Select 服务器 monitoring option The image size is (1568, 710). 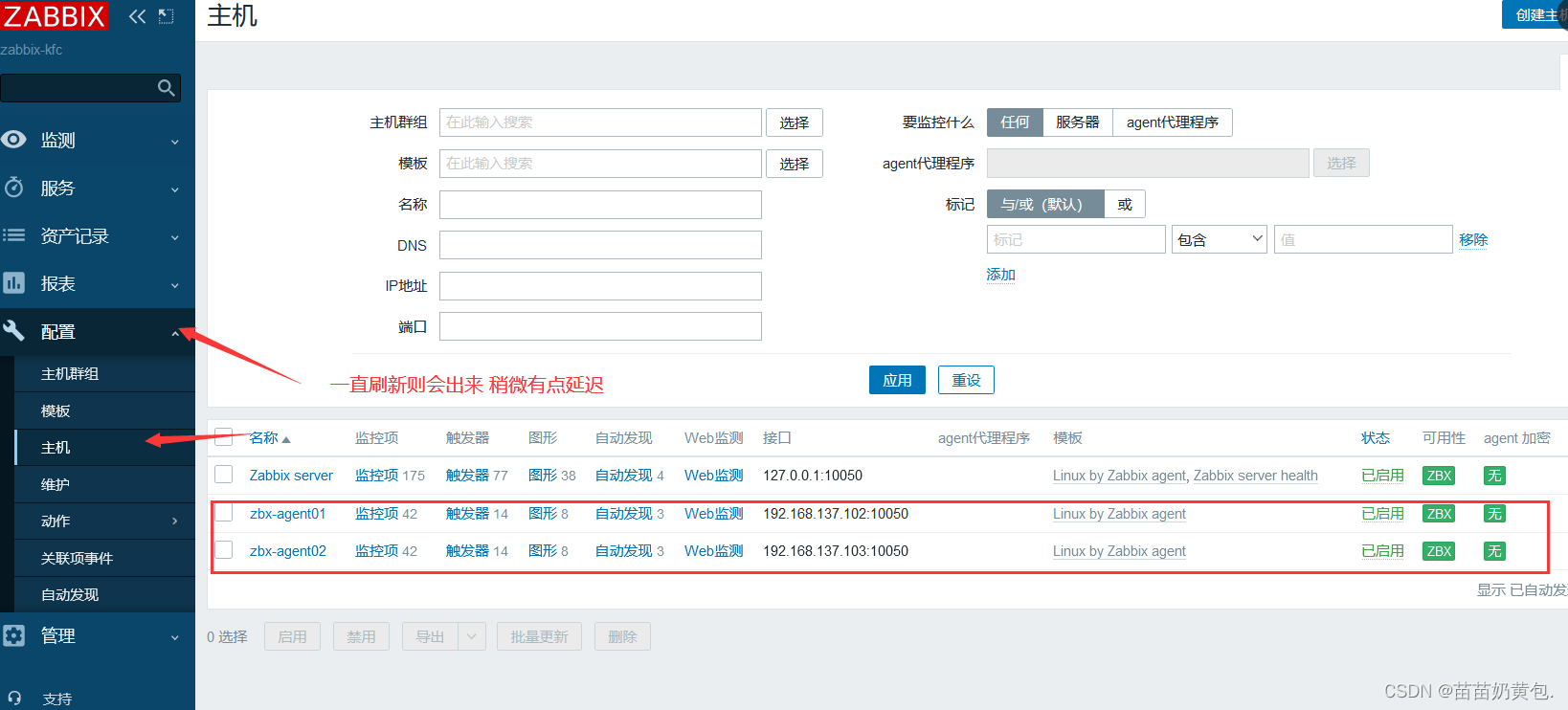coord(1078,122)
